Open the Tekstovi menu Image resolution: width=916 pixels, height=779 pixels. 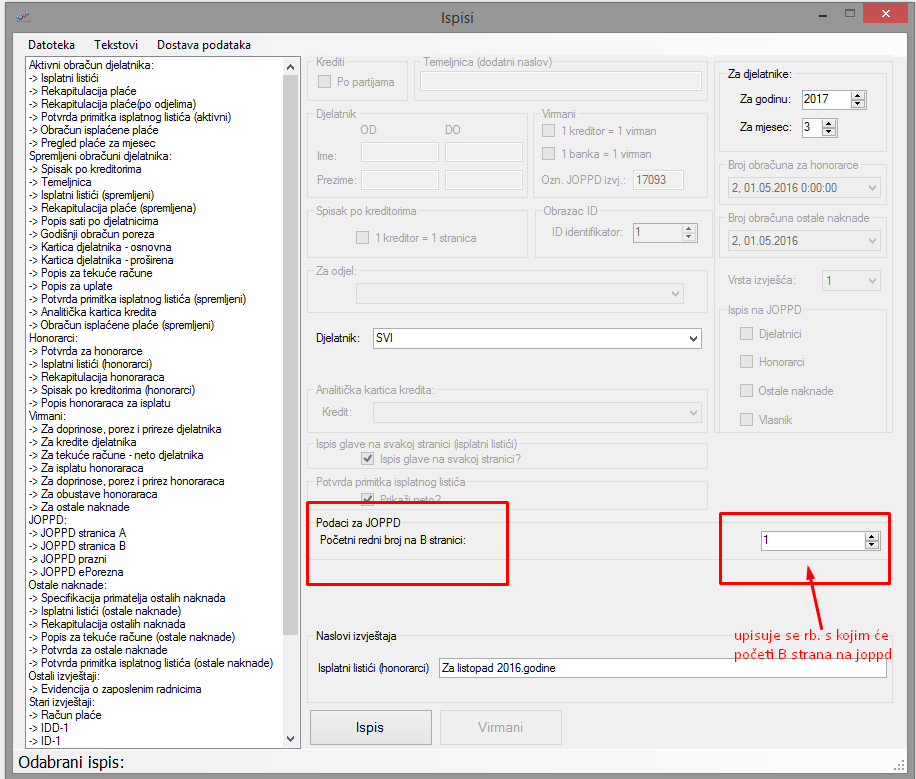tap(115, 45)
